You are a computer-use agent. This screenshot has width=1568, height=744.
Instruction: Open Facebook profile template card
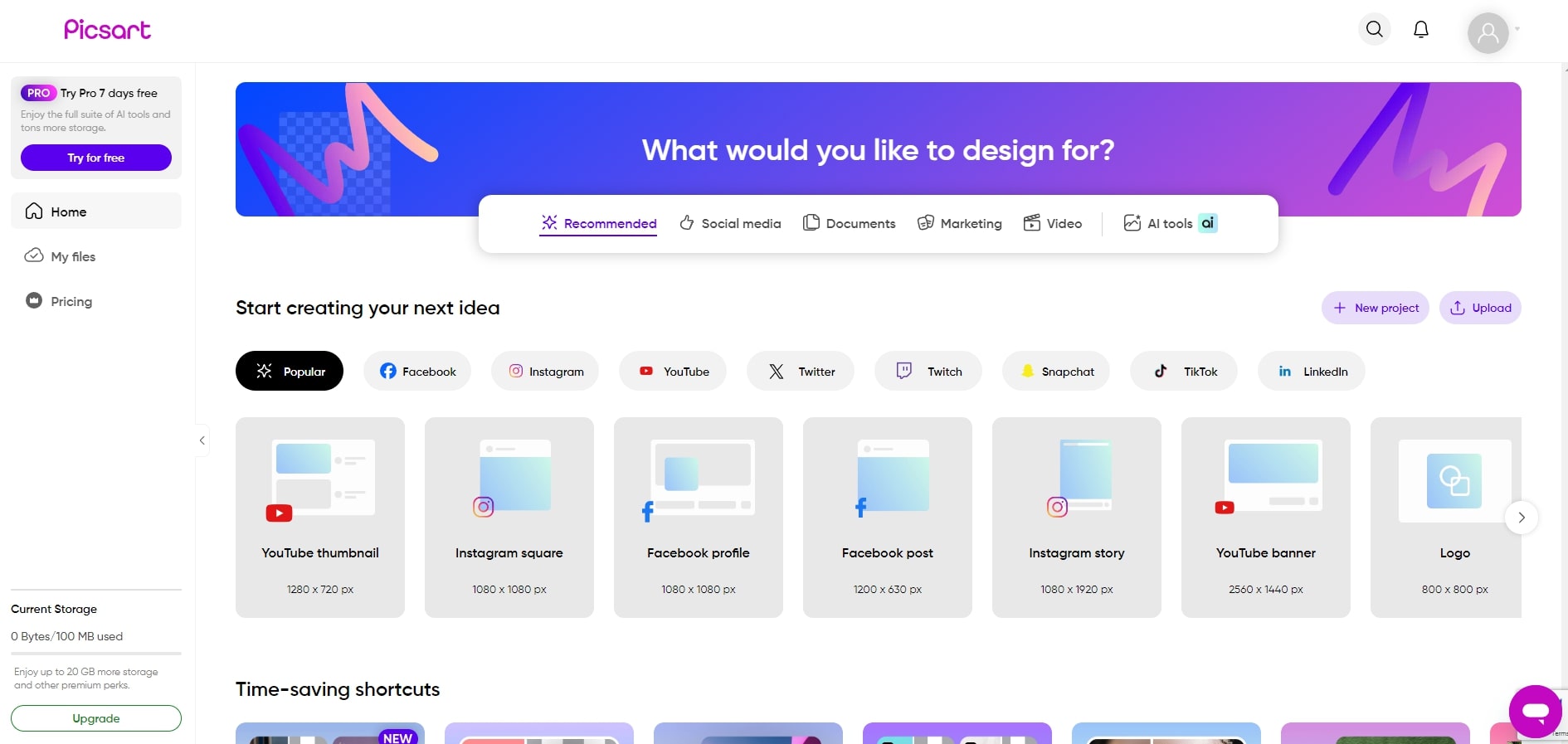[x=699, y=518]
